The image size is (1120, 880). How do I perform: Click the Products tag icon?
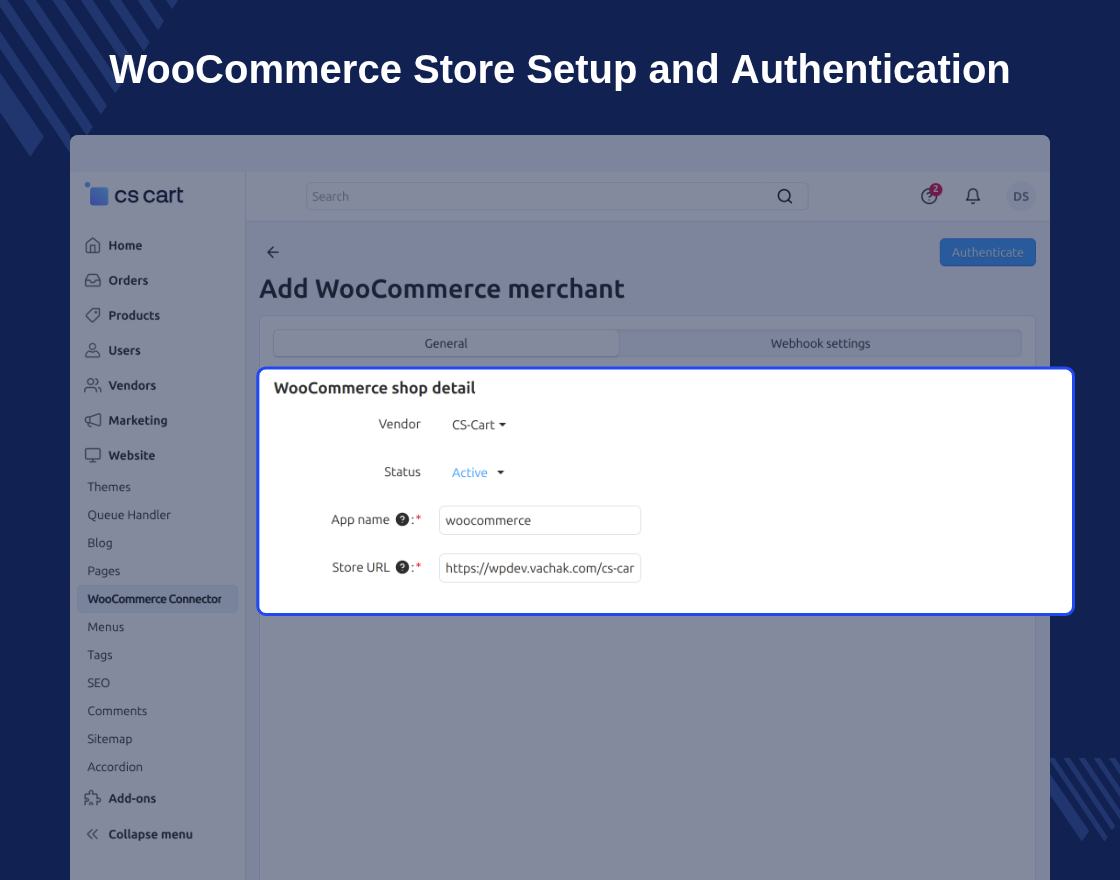pos(93,315)
